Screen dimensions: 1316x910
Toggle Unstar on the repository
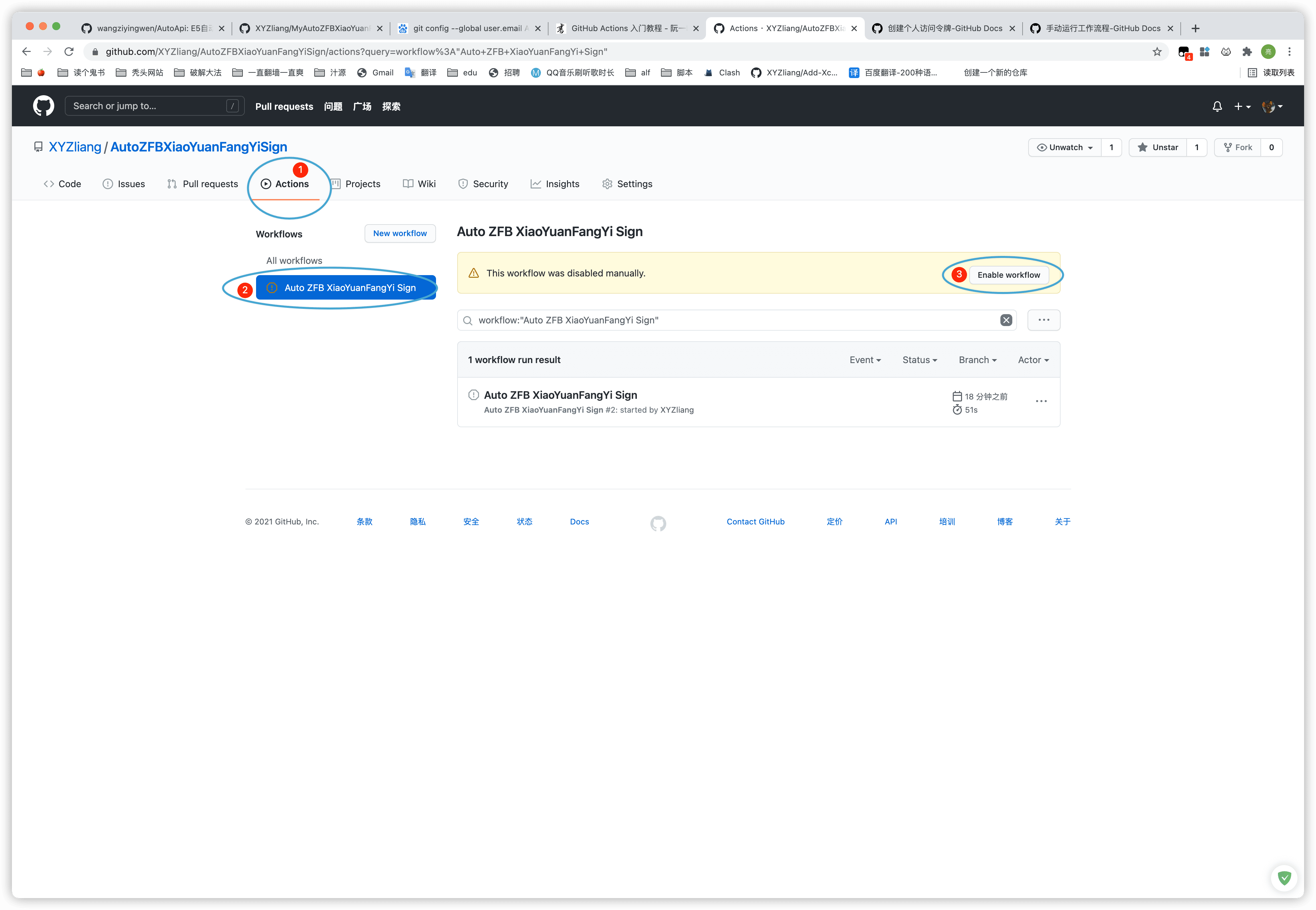1158,148
